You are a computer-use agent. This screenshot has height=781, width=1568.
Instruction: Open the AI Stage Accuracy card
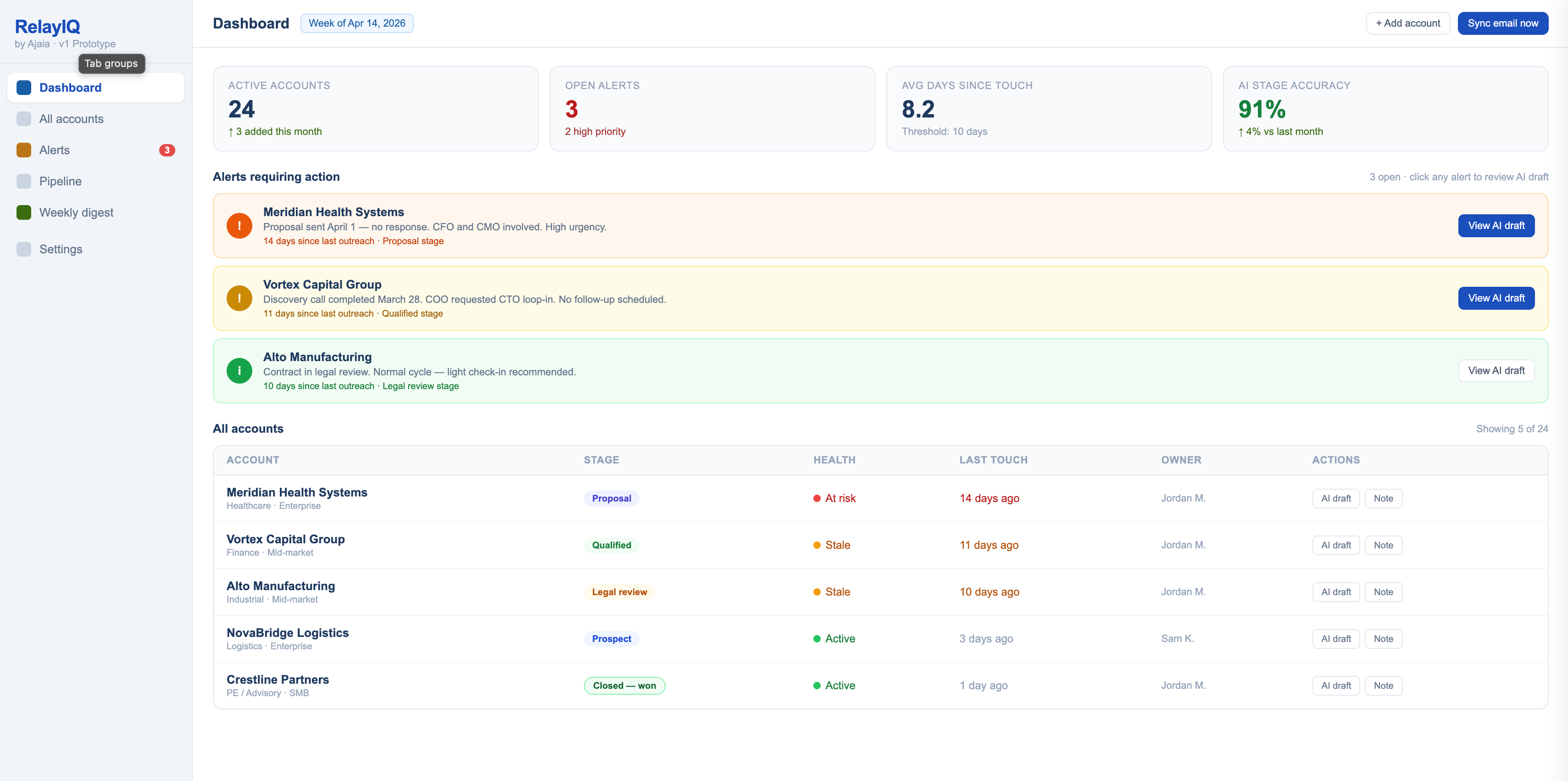pyautogui.click(x=1385, y=109)
